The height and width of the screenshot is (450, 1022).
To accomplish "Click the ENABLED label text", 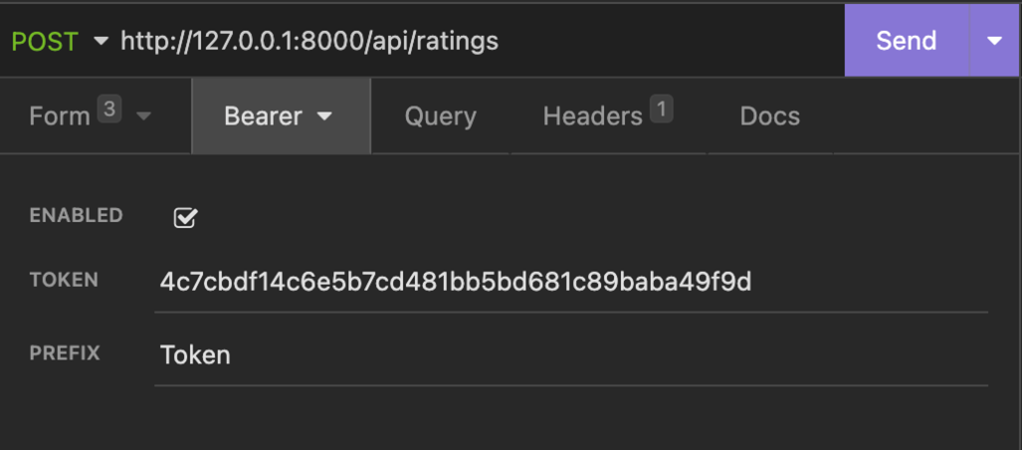I will click(x=76, y=215).
